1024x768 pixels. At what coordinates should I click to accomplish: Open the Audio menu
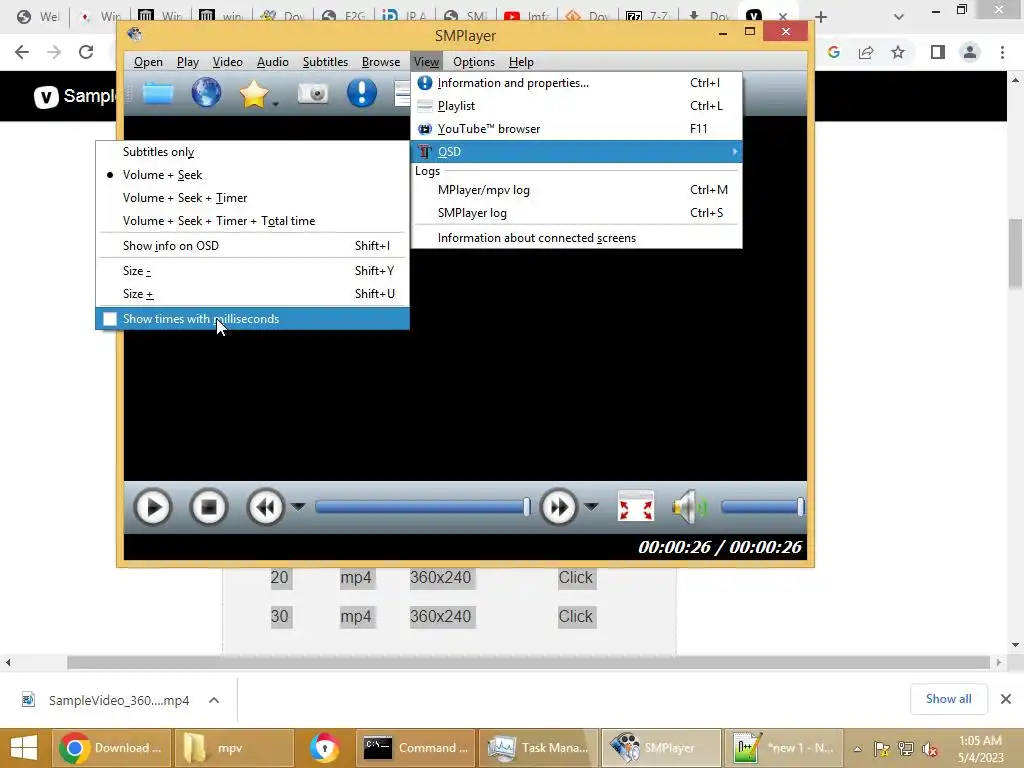tap(272, 62)
